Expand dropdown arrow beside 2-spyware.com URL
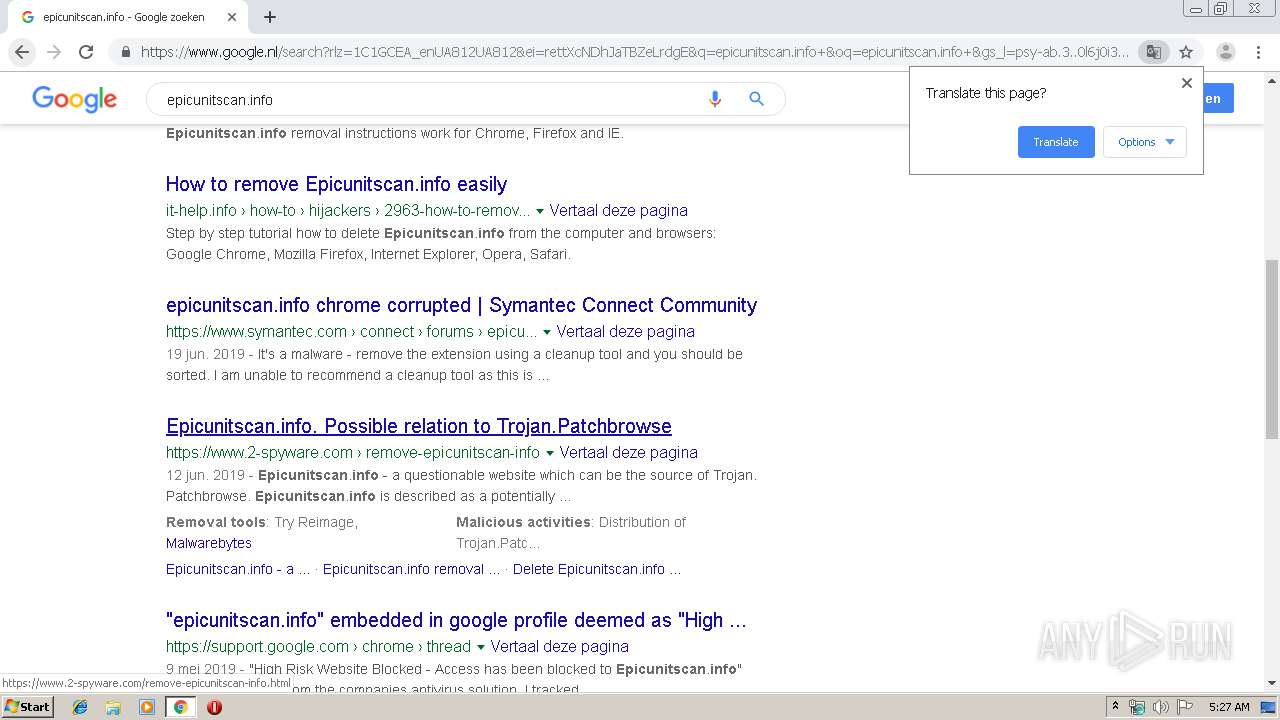1280x720 pixels. point(550,453)
